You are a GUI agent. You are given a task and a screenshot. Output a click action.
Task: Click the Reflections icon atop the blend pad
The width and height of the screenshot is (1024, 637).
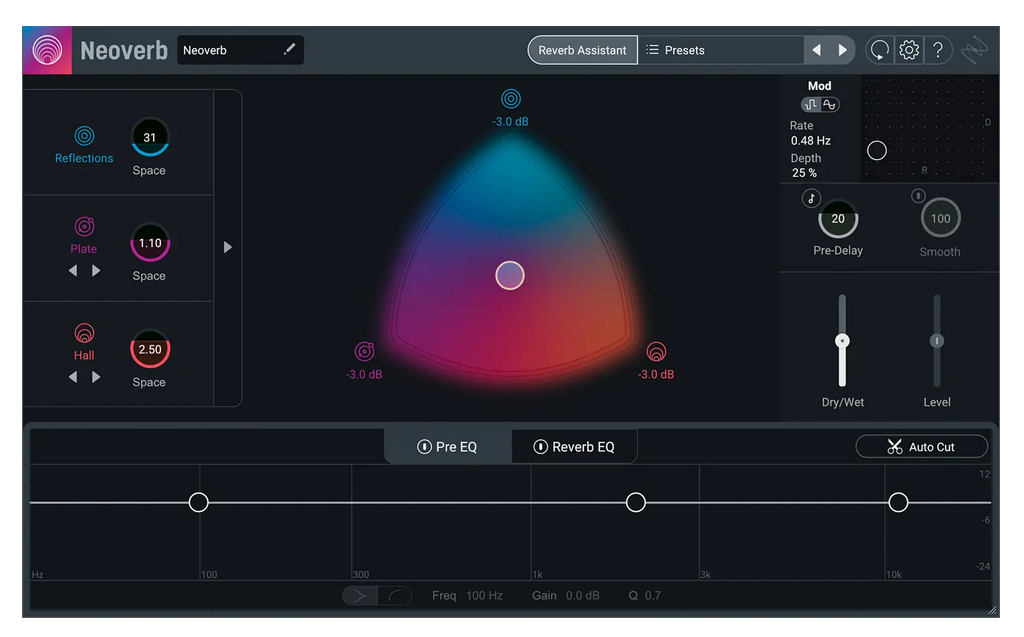click(511, 99)
